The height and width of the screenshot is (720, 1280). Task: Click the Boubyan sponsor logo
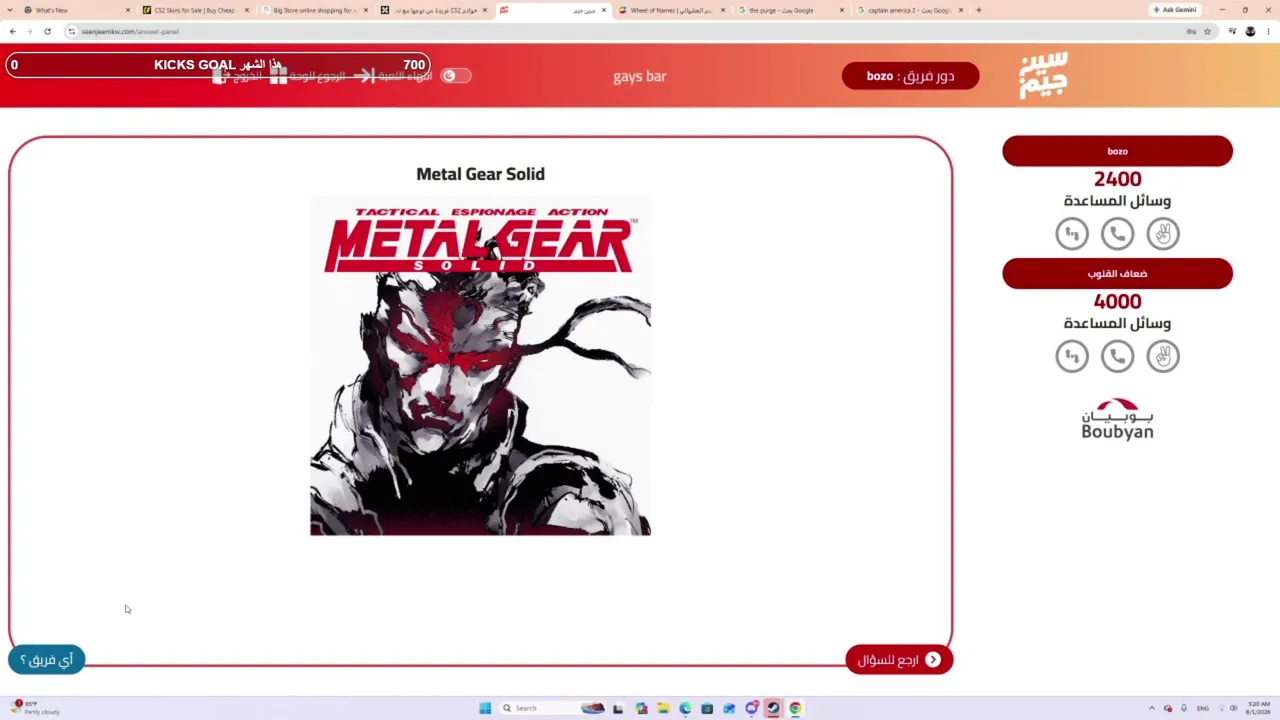coord(1117,419)
